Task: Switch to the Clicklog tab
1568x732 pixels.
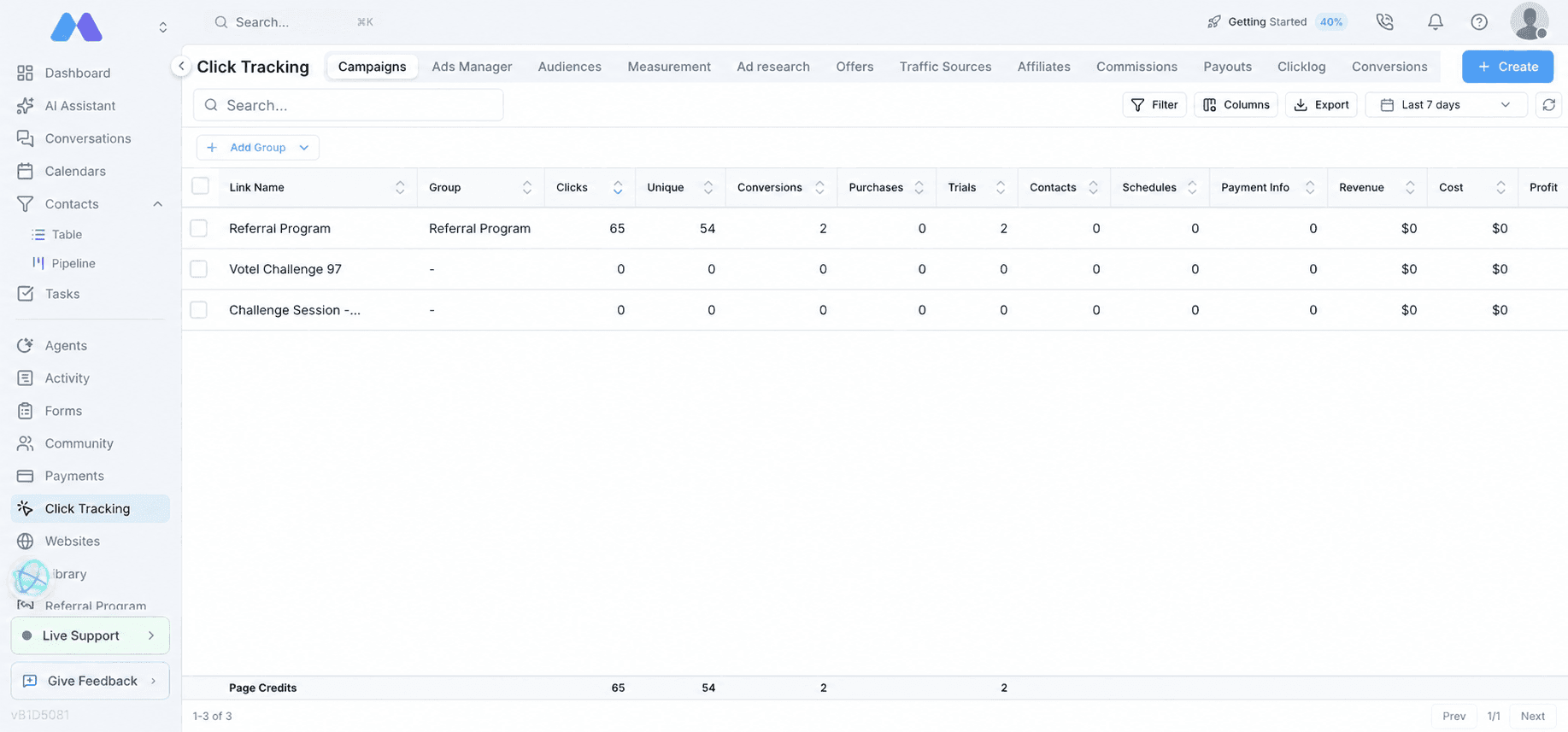Action: click(x=1301, y=67)
